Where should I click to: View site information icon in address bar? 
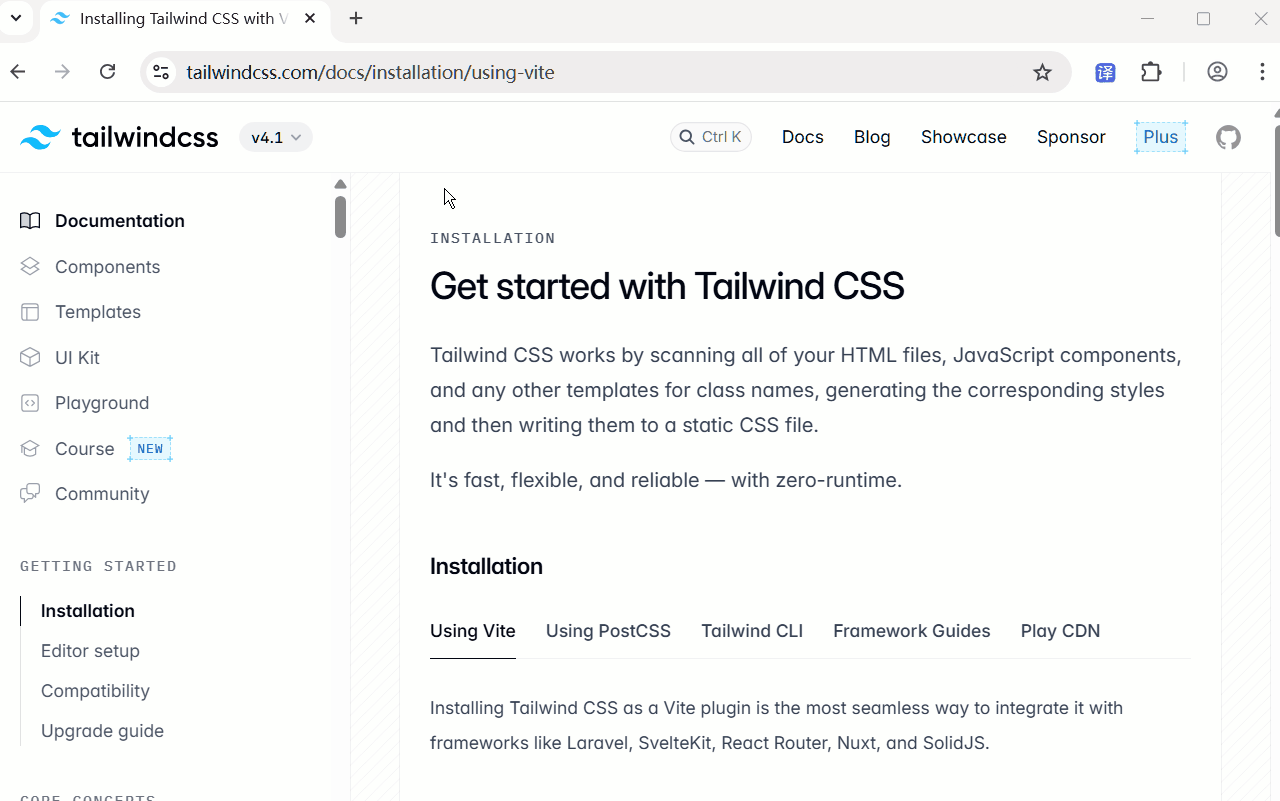click(161, 72)
